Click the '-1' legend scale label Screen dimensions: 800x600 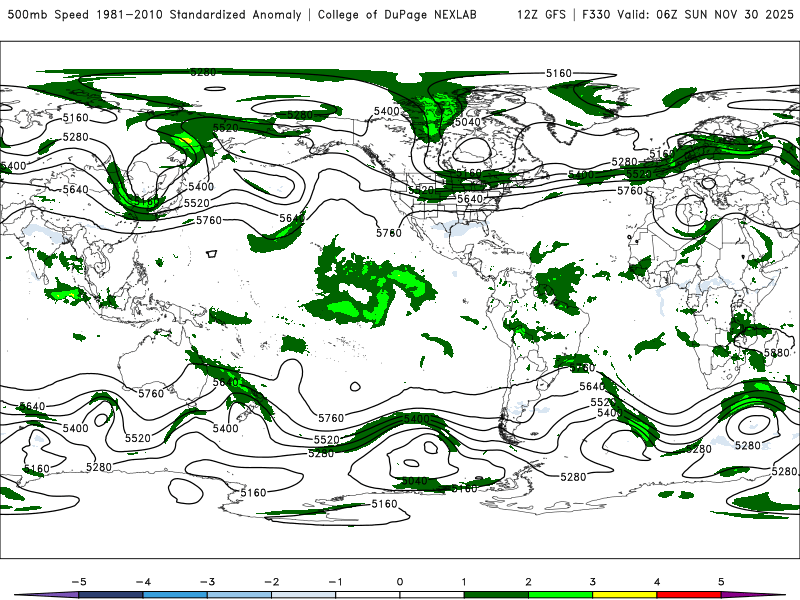coord(335,582)
